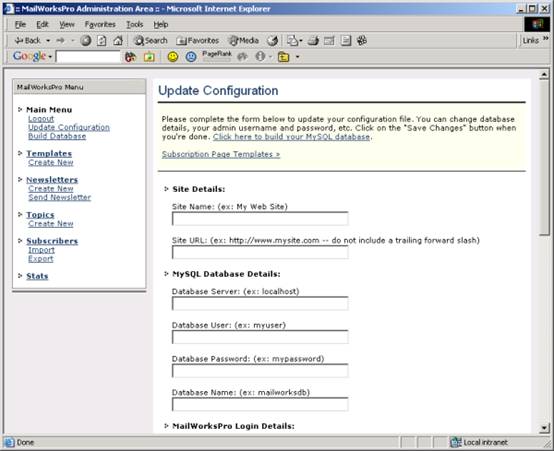Click the Build Database sidebar link
The image size is (554, 451).
[x=57, y=136]
